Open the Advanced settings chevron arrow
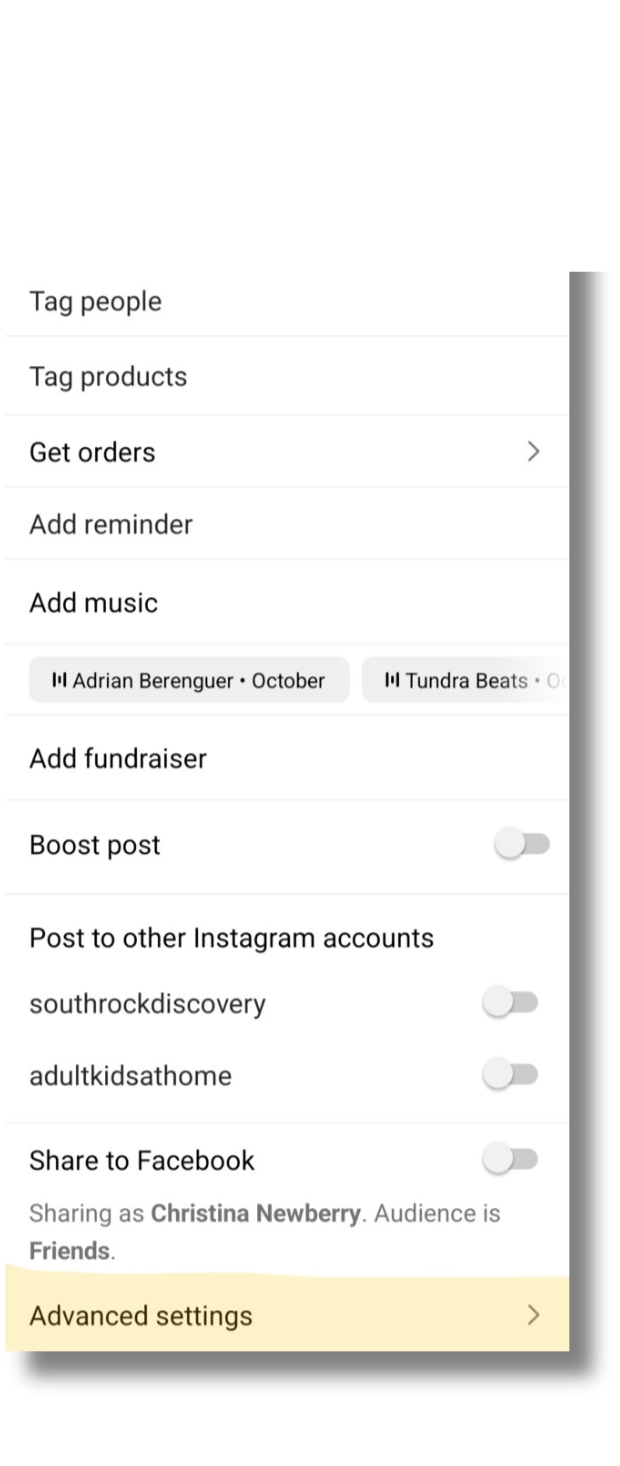Image resolution: width=620 pixels, height=1466 pixels. point(533,1315)
